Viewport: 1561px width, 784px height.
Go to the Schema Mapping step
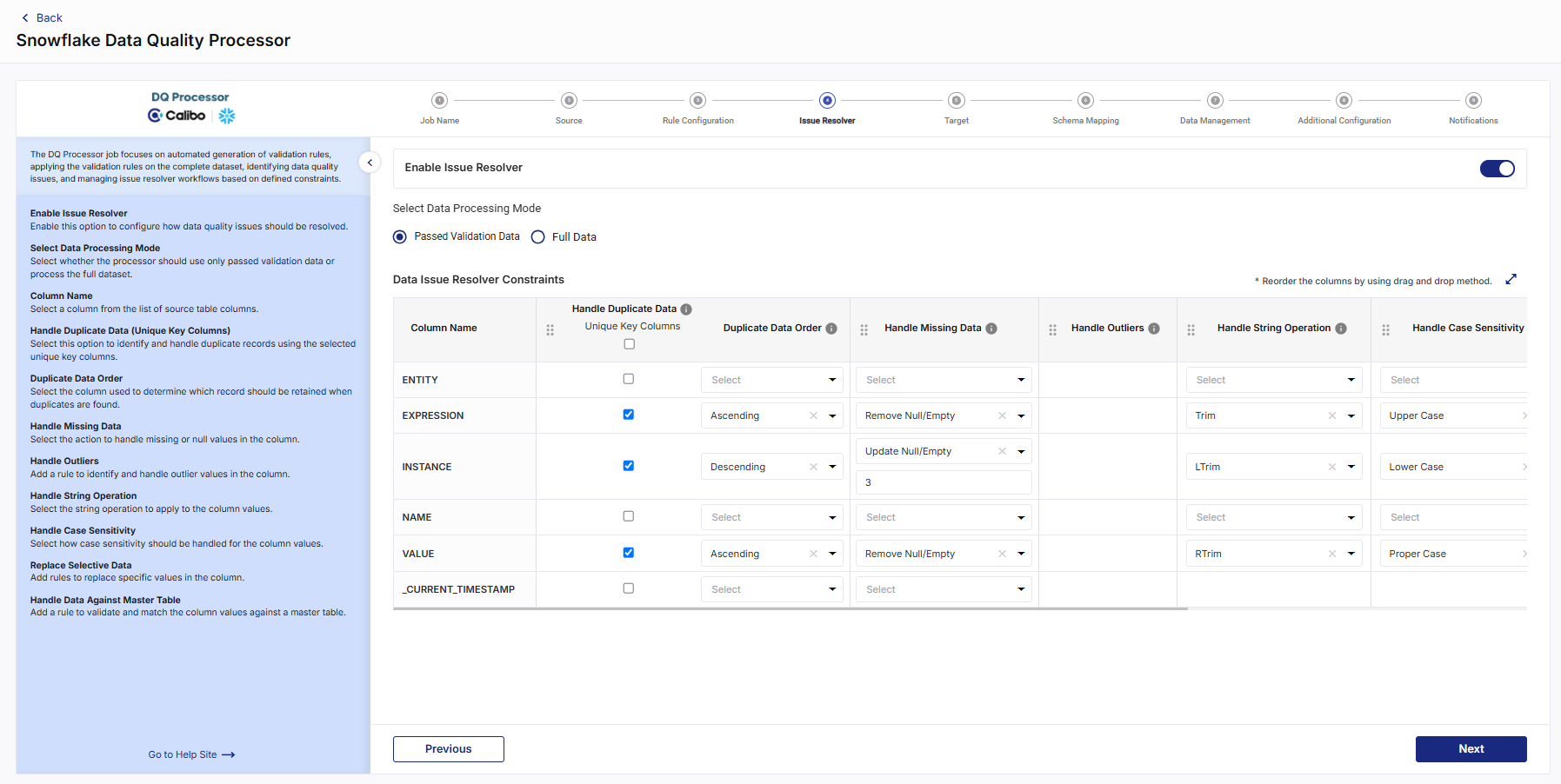coord(1085,109)
